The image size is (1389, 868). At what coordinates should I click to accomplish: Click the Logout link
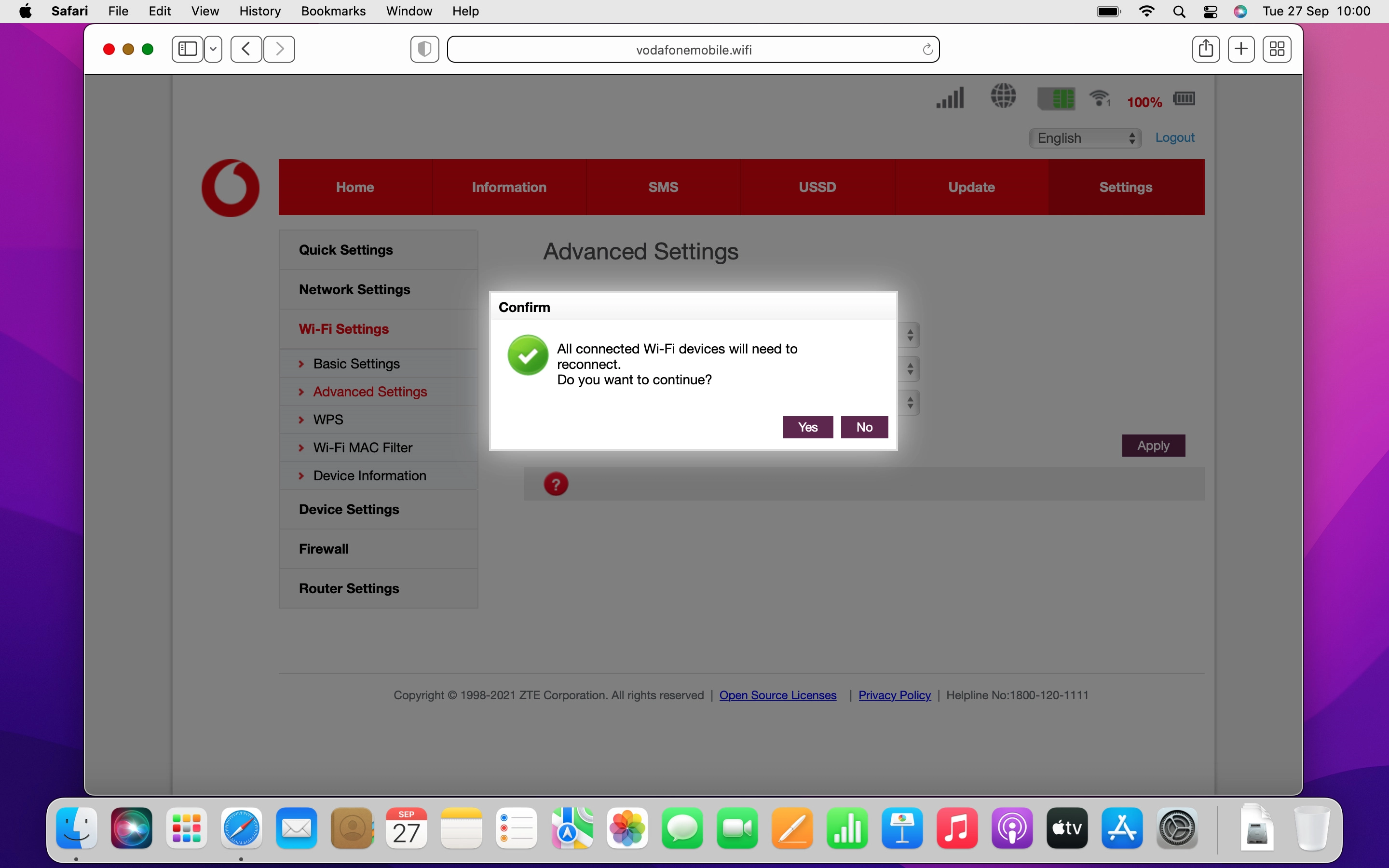pyautogui.click(x=1174, y=138)
